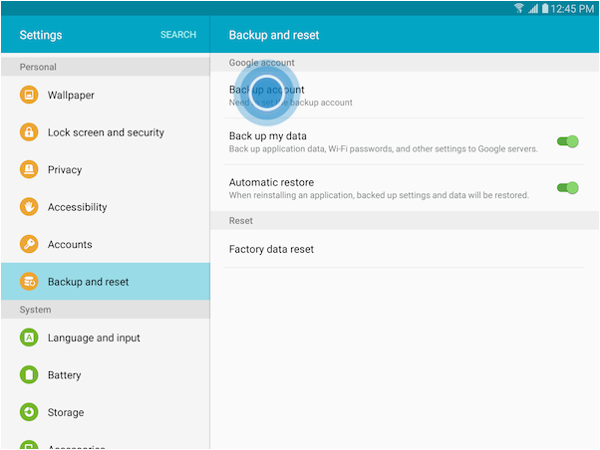600x450 pixels.
Task: Click the Google account section header
Action: (404, 62)
